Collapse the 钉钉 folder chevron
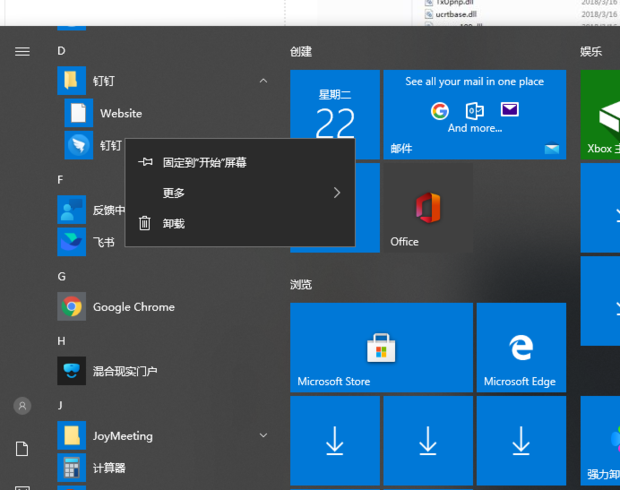Screen dimensions: 620x490 [x=263, y=81]
